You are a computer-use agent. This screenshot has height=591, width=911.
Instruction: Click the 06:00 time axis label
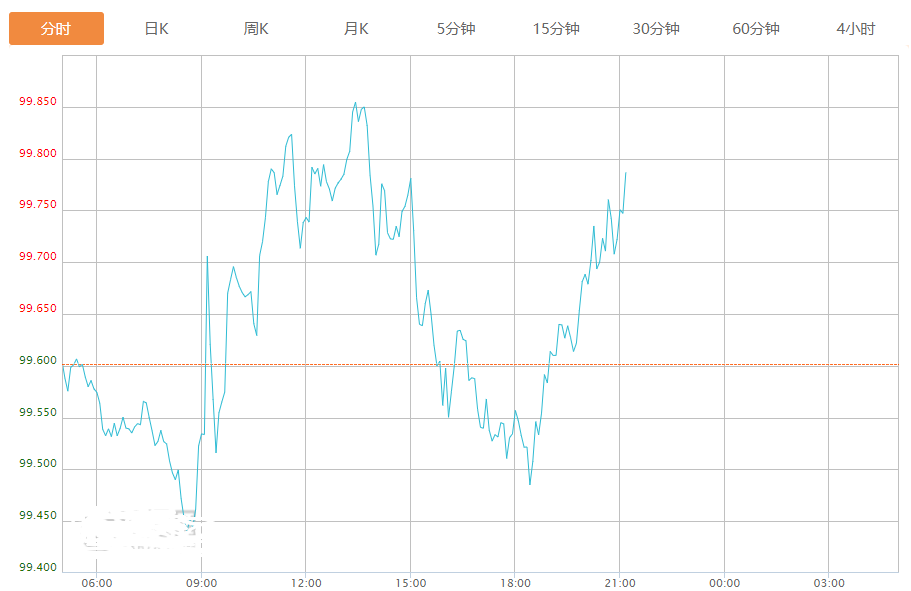click(96, 583)
